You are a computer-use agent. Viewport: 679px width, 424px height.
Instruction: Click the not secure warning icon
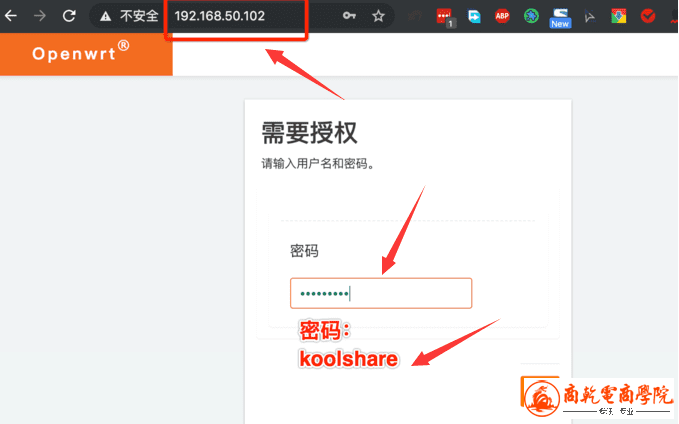pos(105,16)
